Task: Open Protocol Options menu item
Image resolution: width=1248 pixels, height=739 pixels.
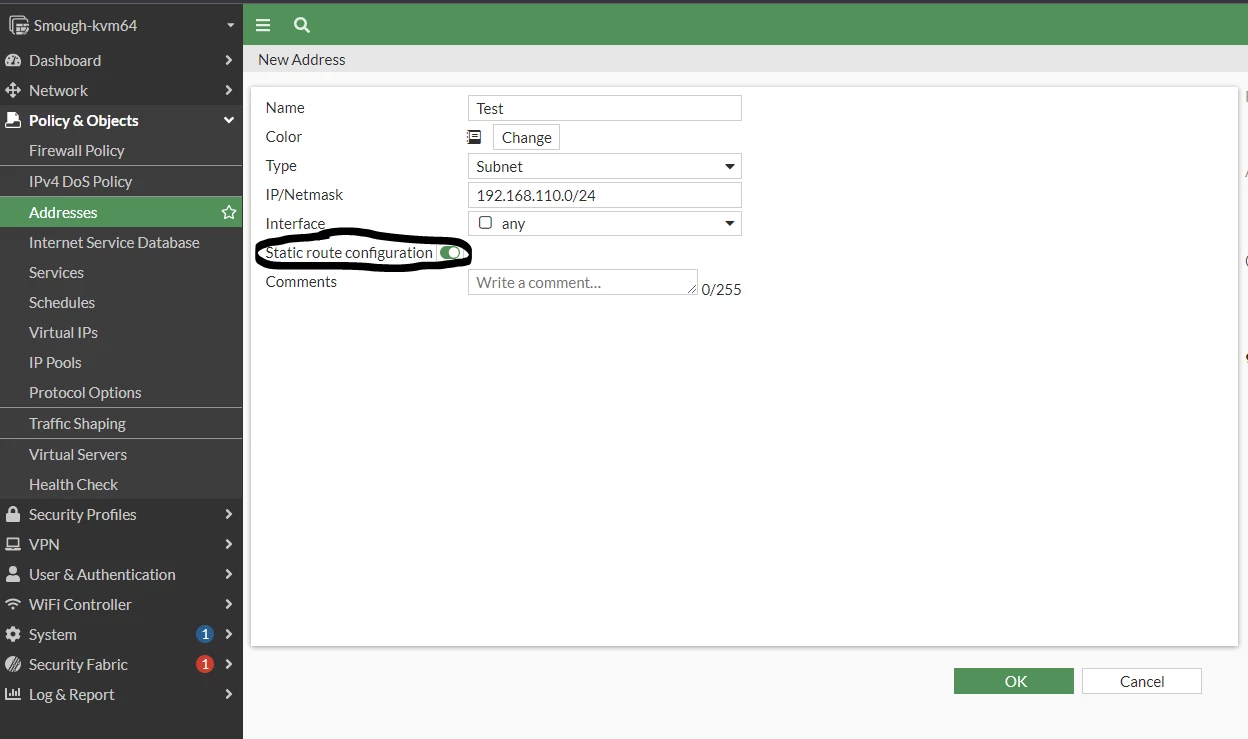Action: [x=121, y=392]
